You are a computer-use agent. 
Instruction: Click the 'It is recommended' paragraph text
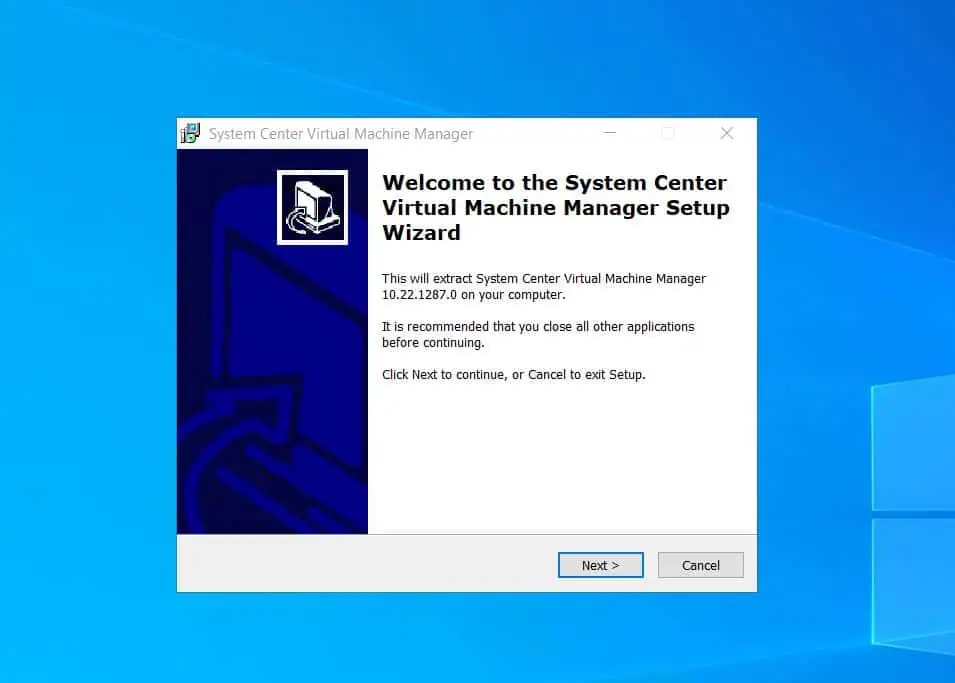(538, 334)
